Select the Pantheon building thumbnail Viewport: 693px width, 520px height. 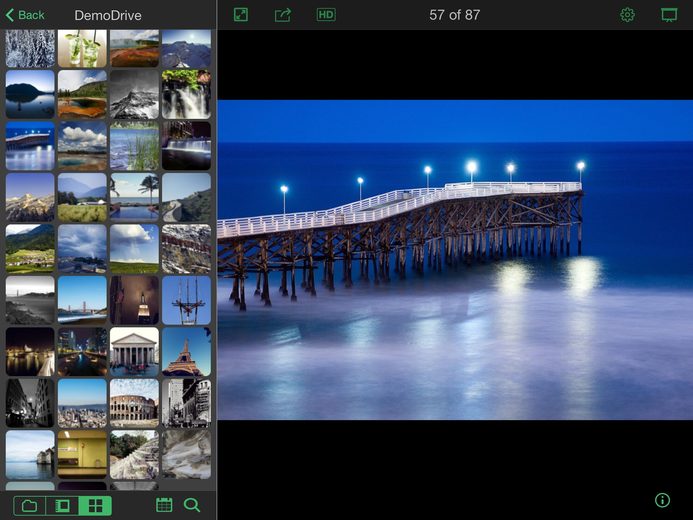tap(134, 352)
